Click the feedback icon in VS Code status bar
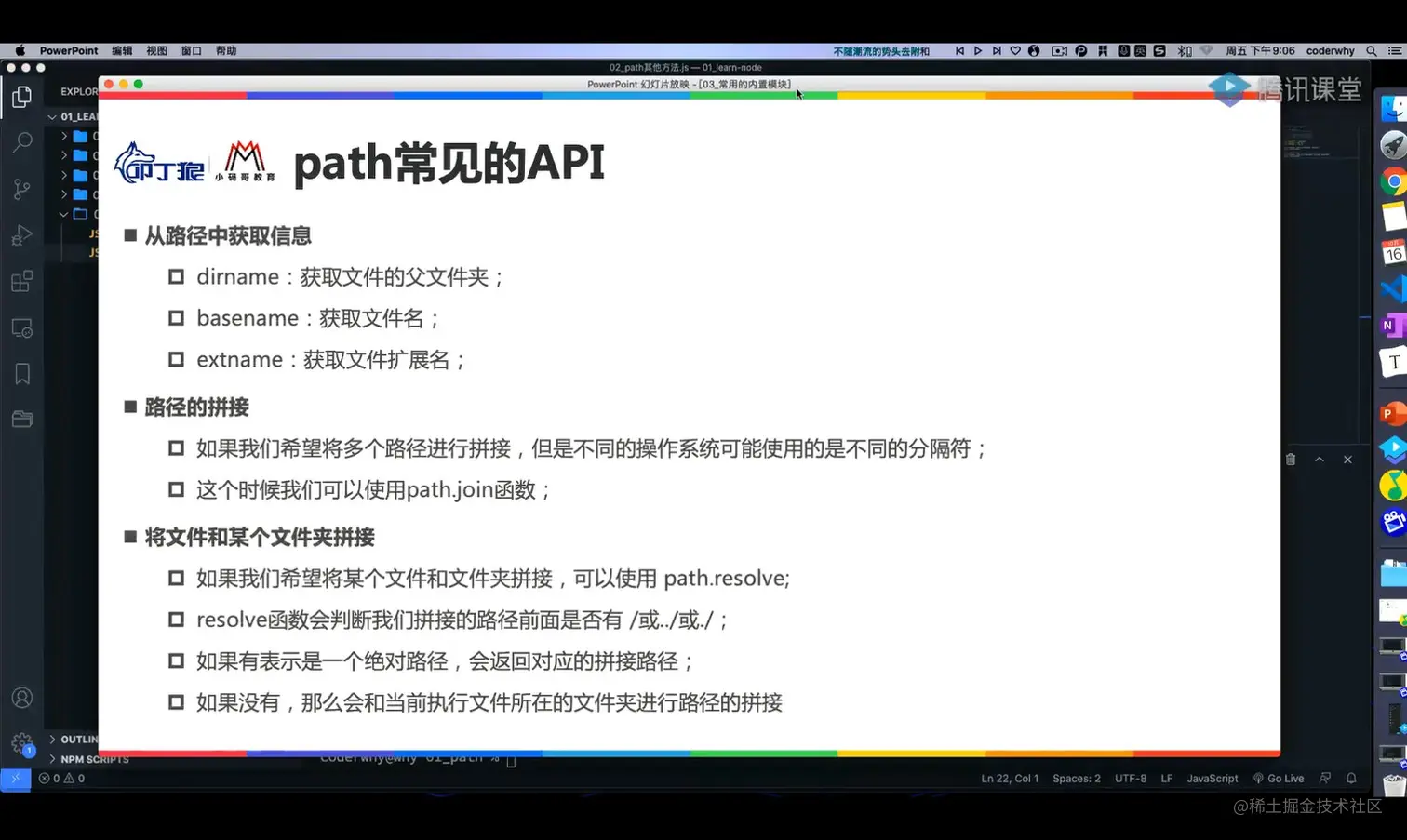Image resolution: width=1407 pixels, height=840 pixels. coord(1325,778)
